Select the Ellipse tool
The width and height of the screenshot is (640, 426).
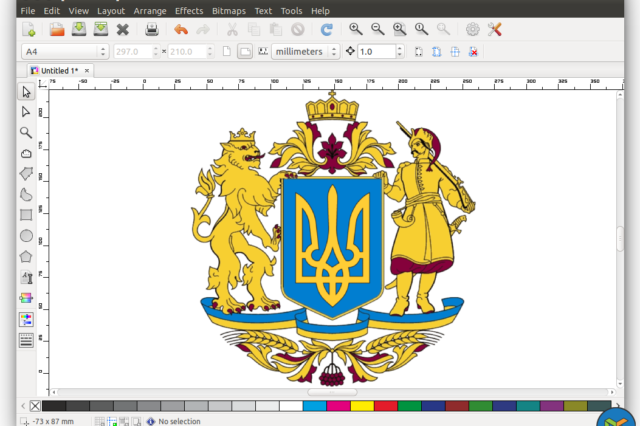(27, 236)
